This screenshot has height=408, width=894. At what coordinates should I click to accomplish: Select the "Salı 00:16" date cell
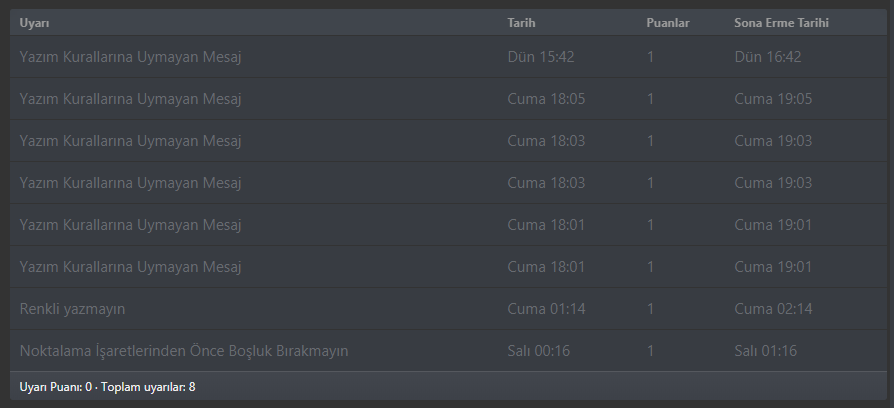(541, 351)
